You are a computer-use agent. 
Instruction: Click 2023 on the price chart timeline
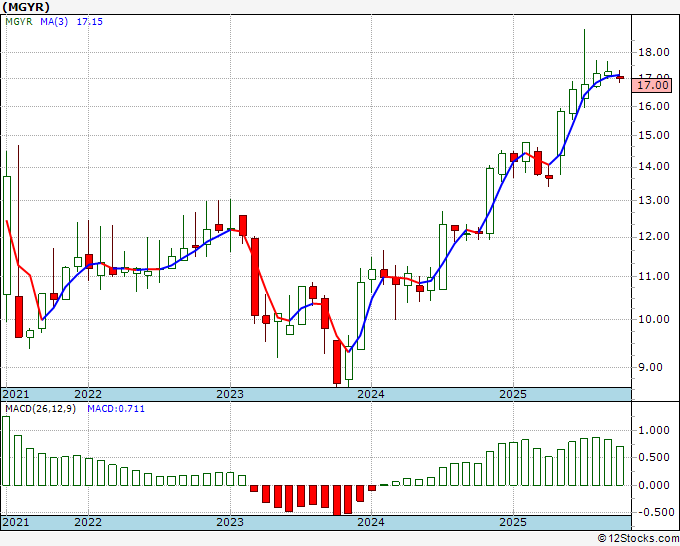tap(230, 394)
